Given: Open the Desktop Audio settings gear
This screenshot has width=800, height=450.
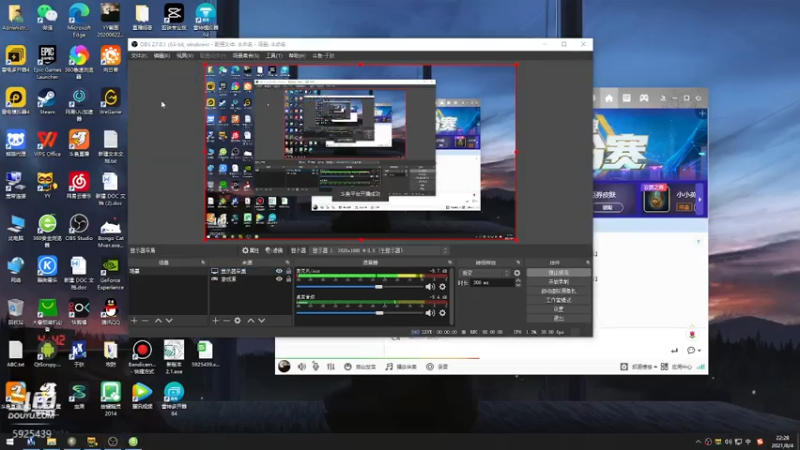Looking at the screenshot, I should (x=442, y=313).
